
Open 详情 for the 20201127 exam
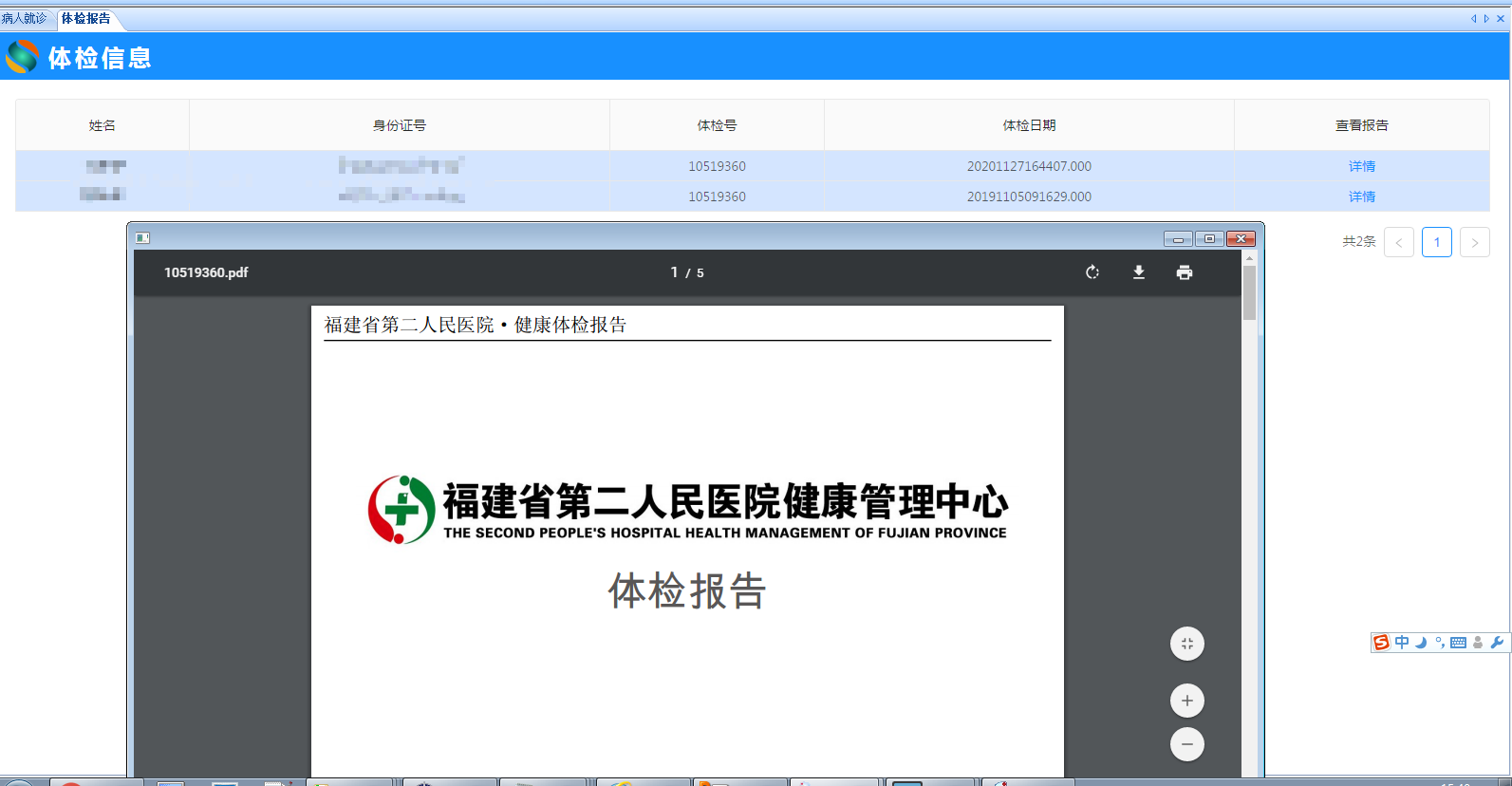(1362, 166)
